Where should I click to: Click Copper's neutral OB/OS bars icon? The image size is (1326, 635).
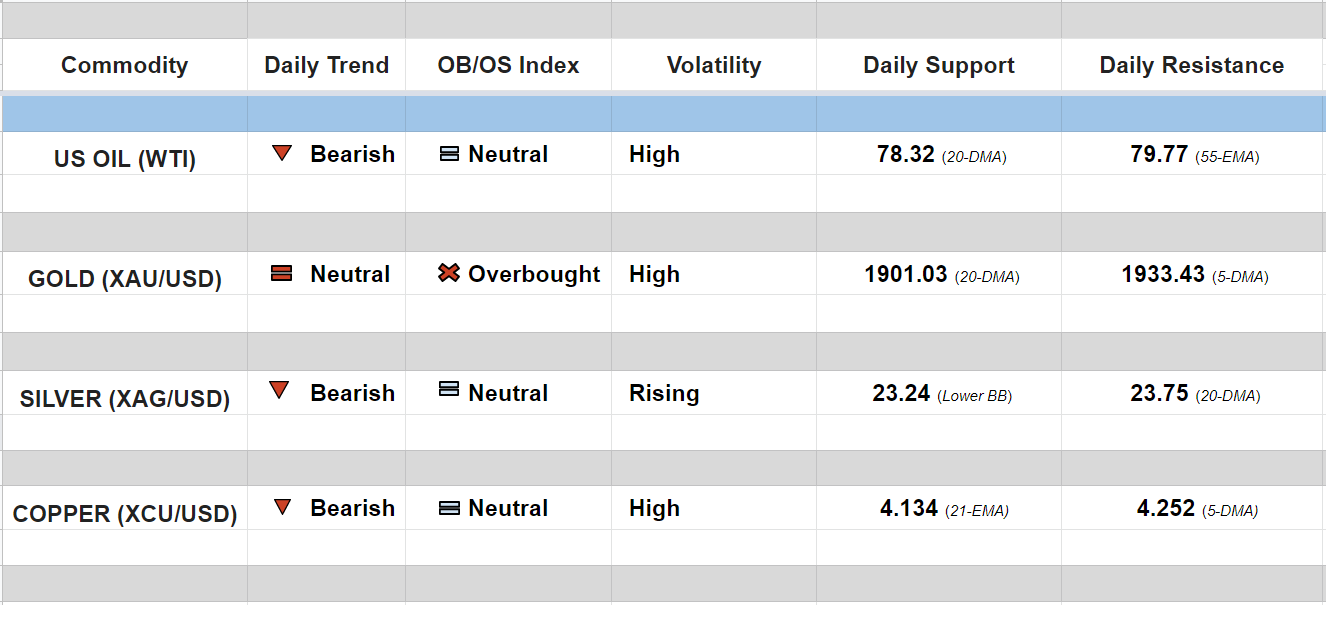(450, 508)
